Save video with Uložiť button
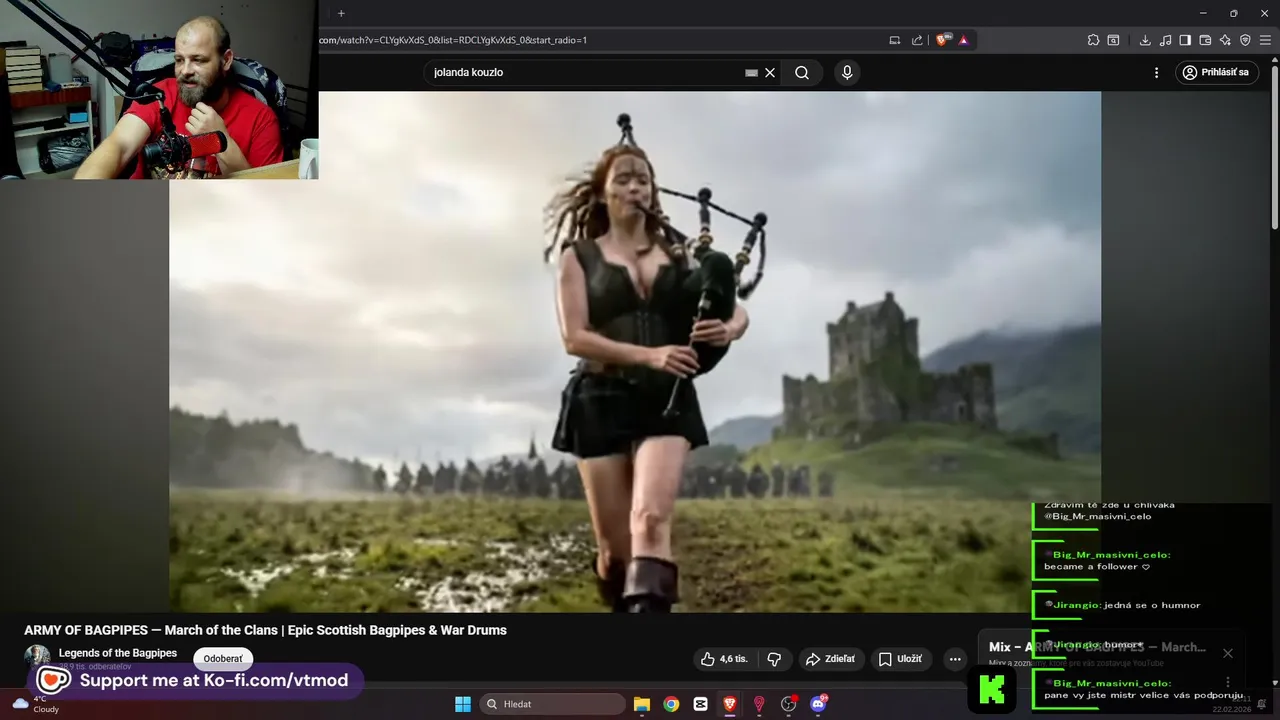Viewport: 1280px width, 720px height. (x=900, y=659)
